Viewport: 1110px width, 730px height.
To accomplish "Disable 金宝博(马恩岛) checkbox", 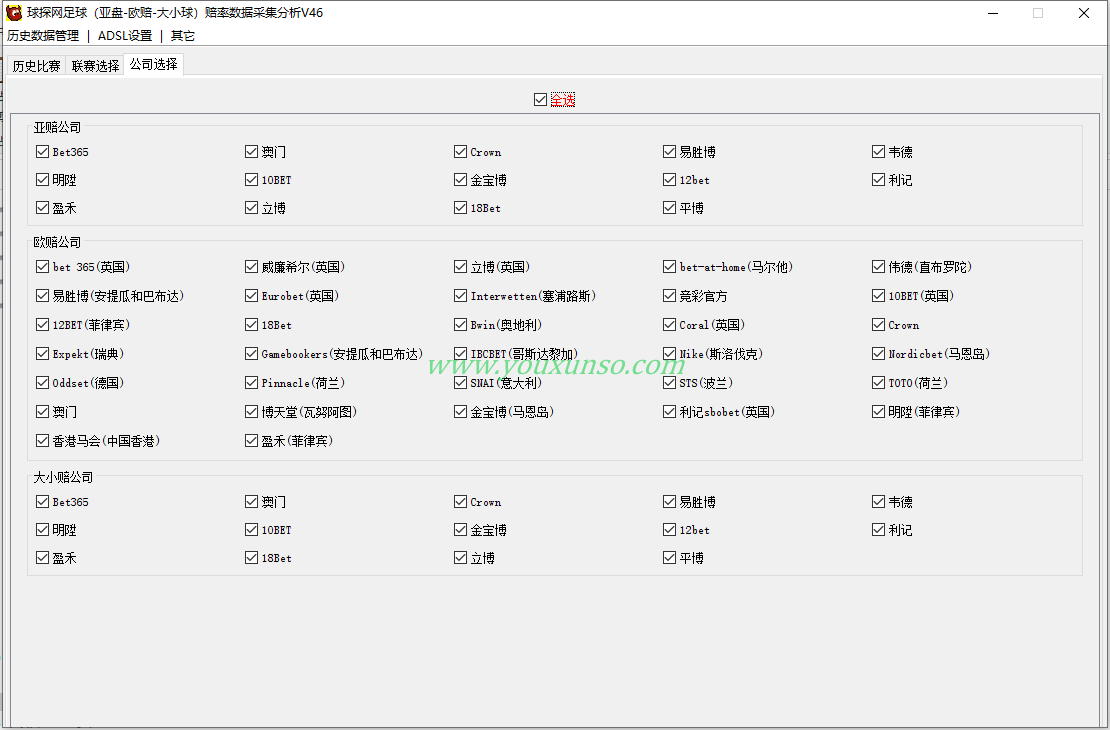I will [460, 411].
